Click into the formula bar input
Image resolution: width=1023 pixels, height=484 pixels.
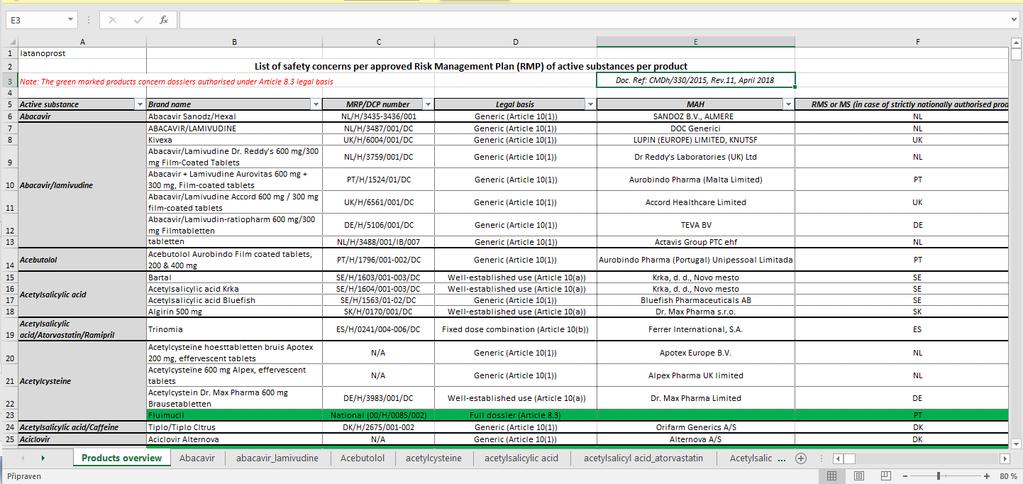[594, 20]
